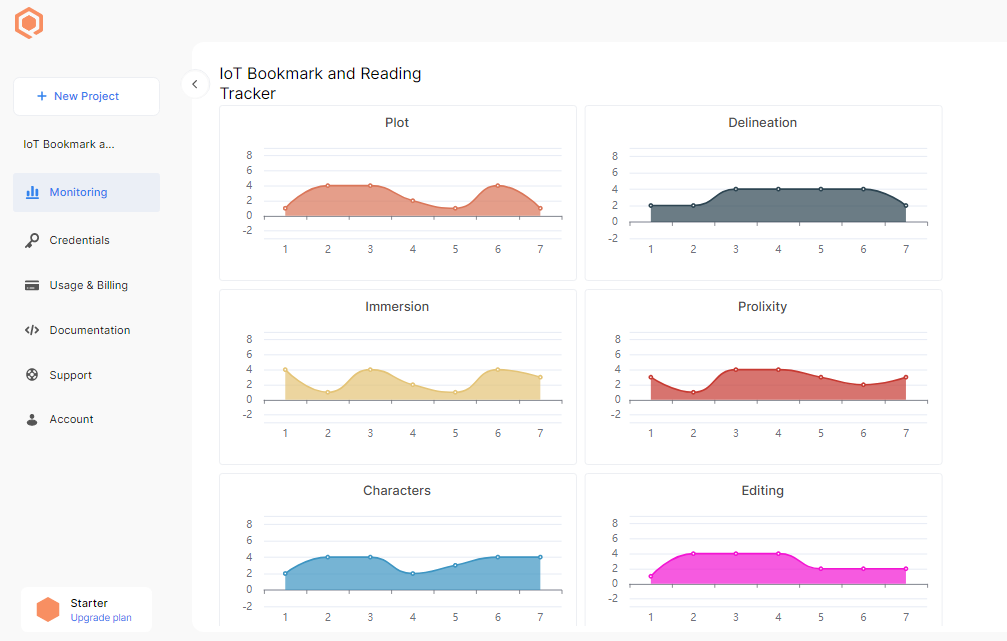
Task: Click the Delineation chart area
Action: (778, 205)
